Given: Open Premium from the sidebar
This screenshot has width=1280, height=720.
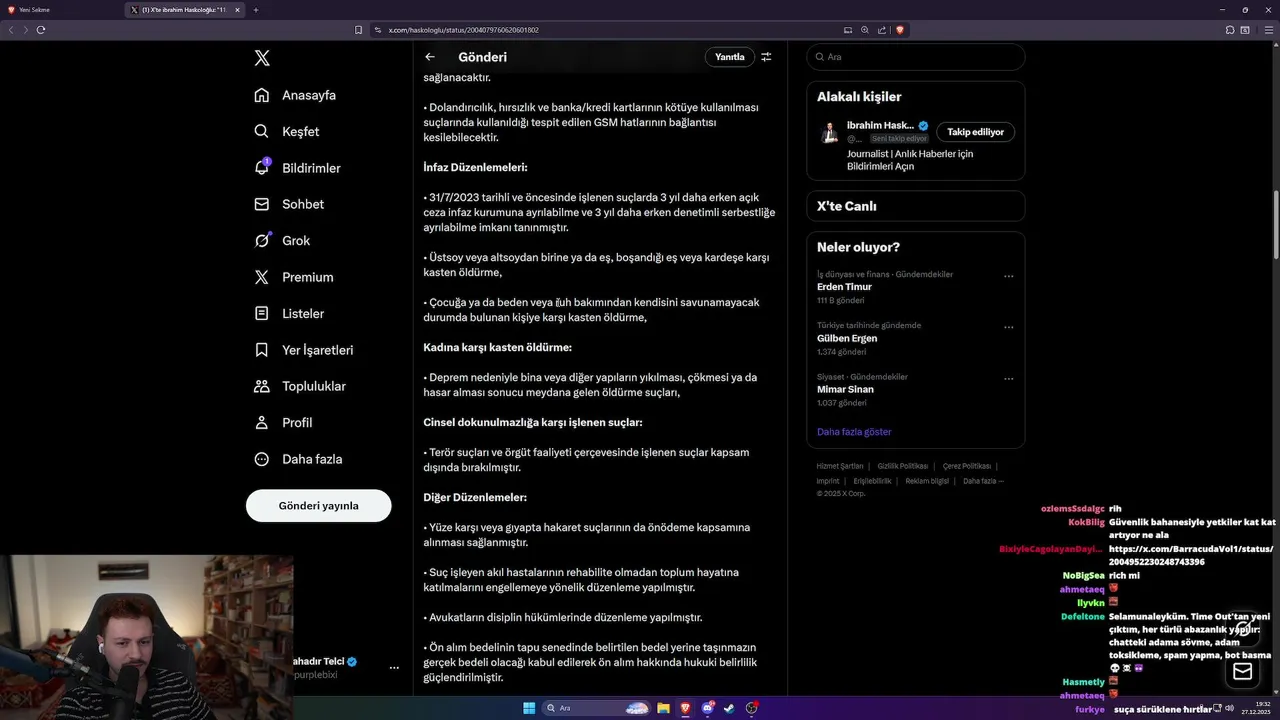Looking at the screenshot, I should [x=294, y=277].
